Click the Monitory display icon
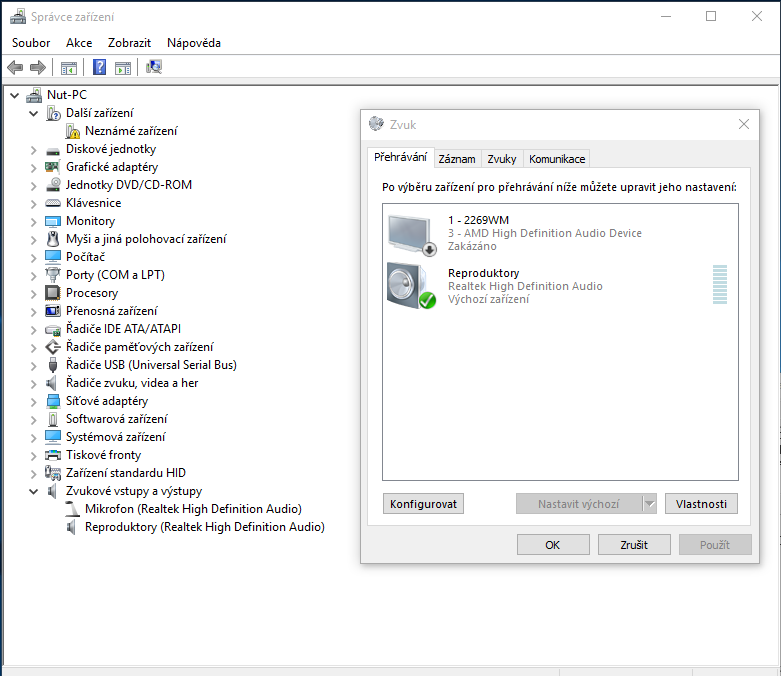This screenshot has width=784, height=676. click(53, 221)
